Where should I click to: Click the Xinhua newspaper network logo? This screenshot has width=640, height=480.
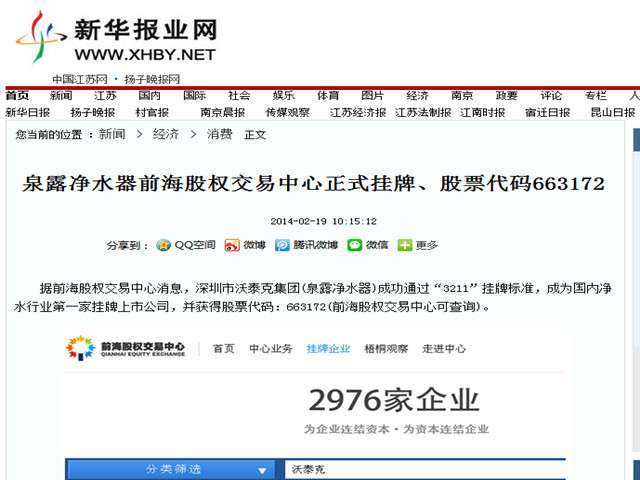116,37
